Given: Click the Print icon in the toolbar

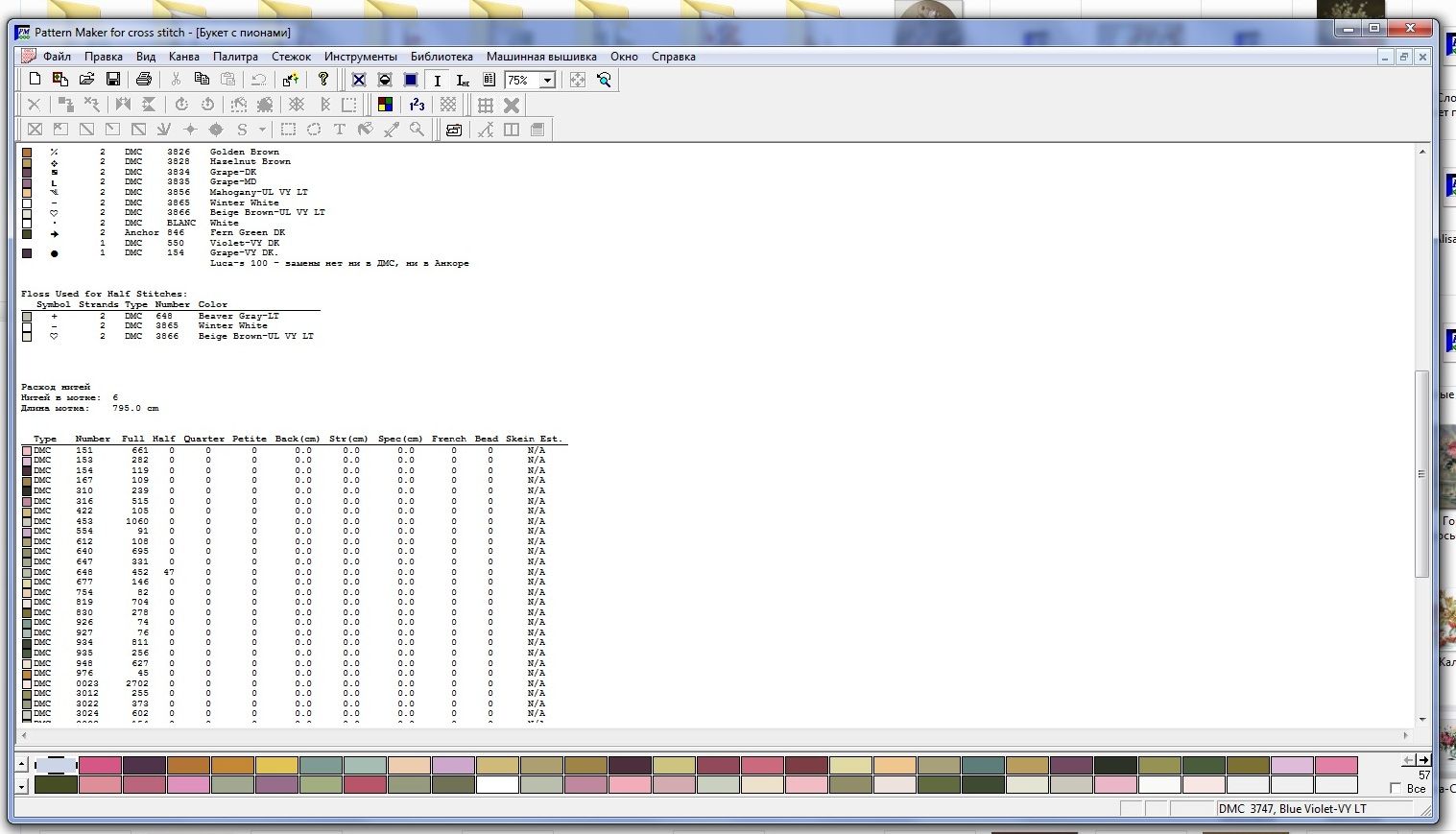Looking at the screenshot, I should coord(144,80).
